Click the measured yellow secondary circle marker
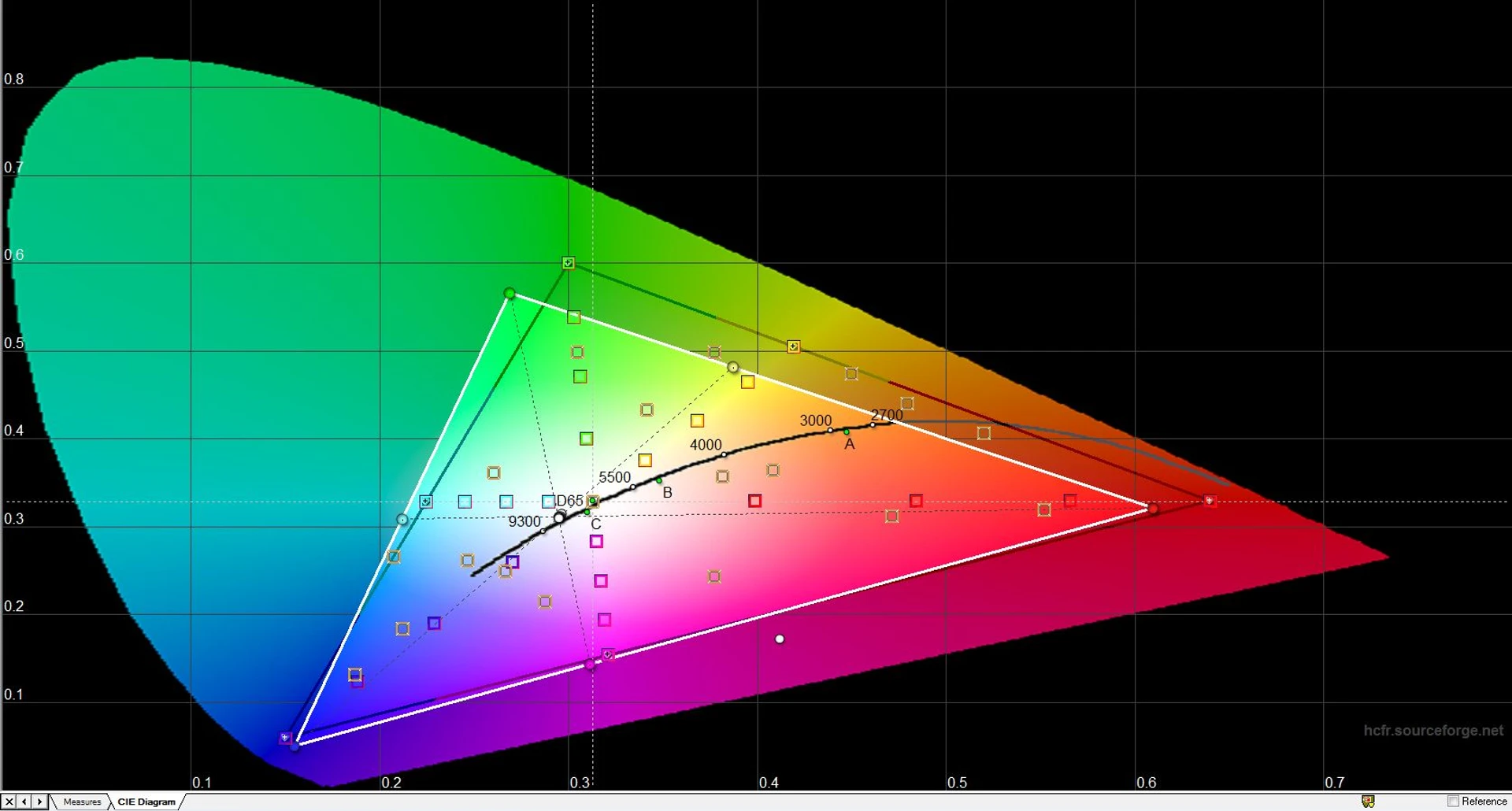 pos(733,368)
